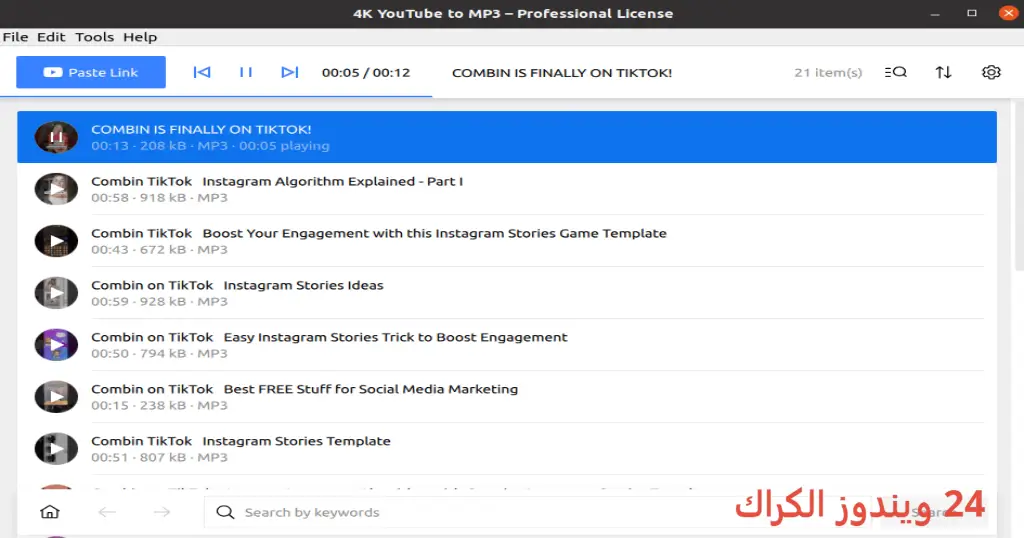Play Instagram Algorithm Explained - Part I
This screenshot has width=1024, height=538.
coord(56,189)
